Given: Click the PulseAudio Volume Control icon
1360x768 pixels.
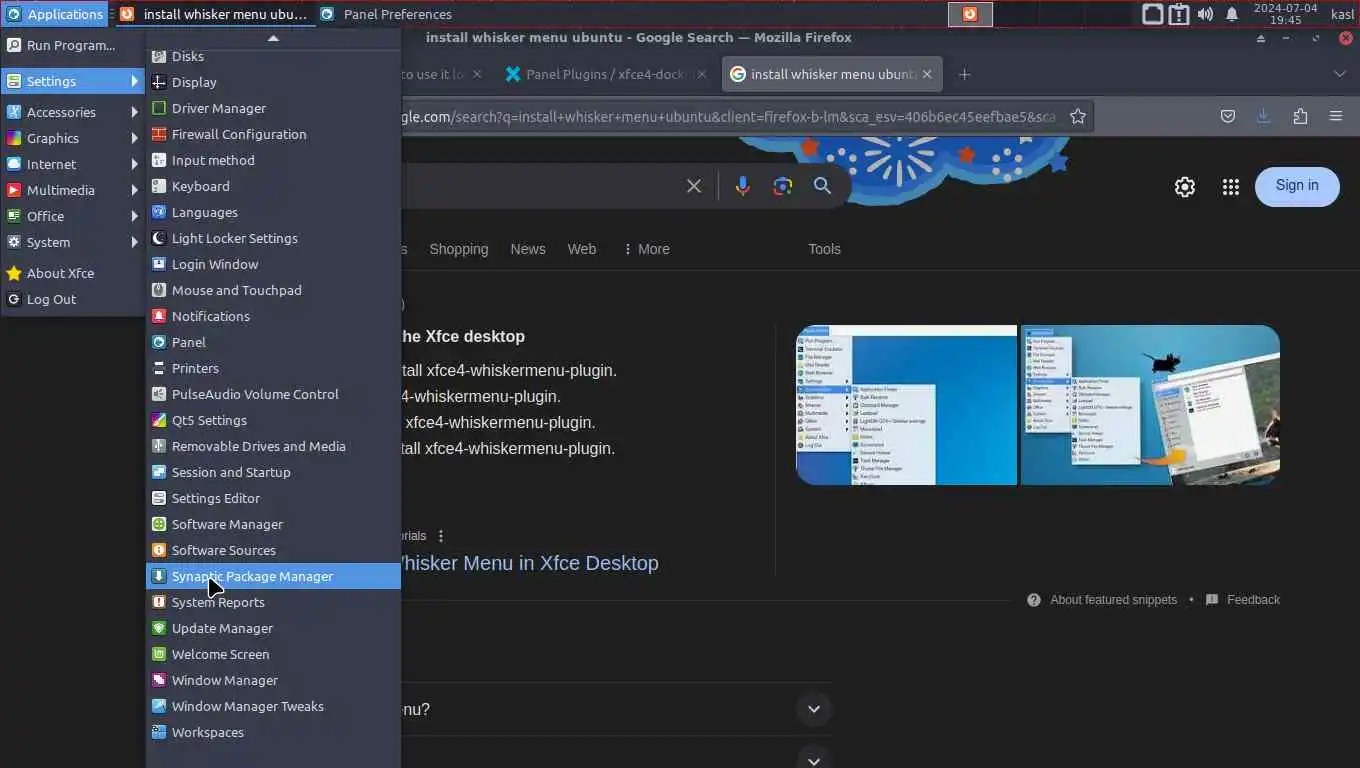Looking at the screenshot, I should point(158,394).
